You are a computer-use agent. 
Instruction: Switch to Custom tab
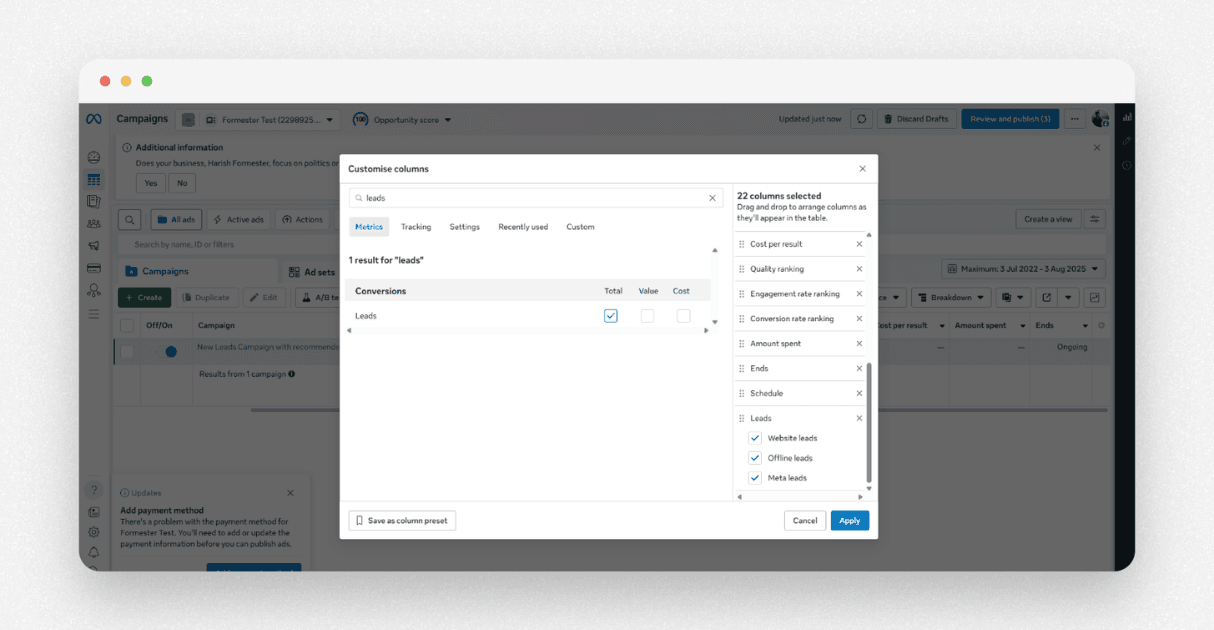(580, 227)
